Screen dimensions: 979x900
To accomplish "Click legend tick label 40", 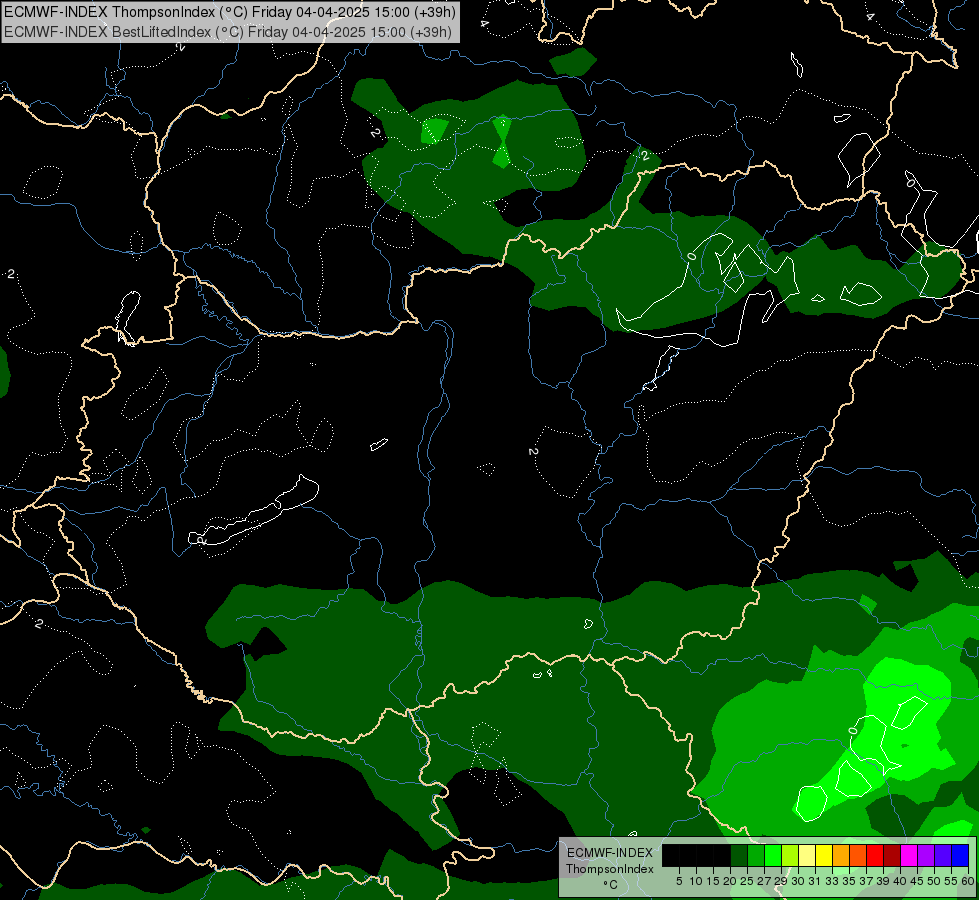I will 900,881.
